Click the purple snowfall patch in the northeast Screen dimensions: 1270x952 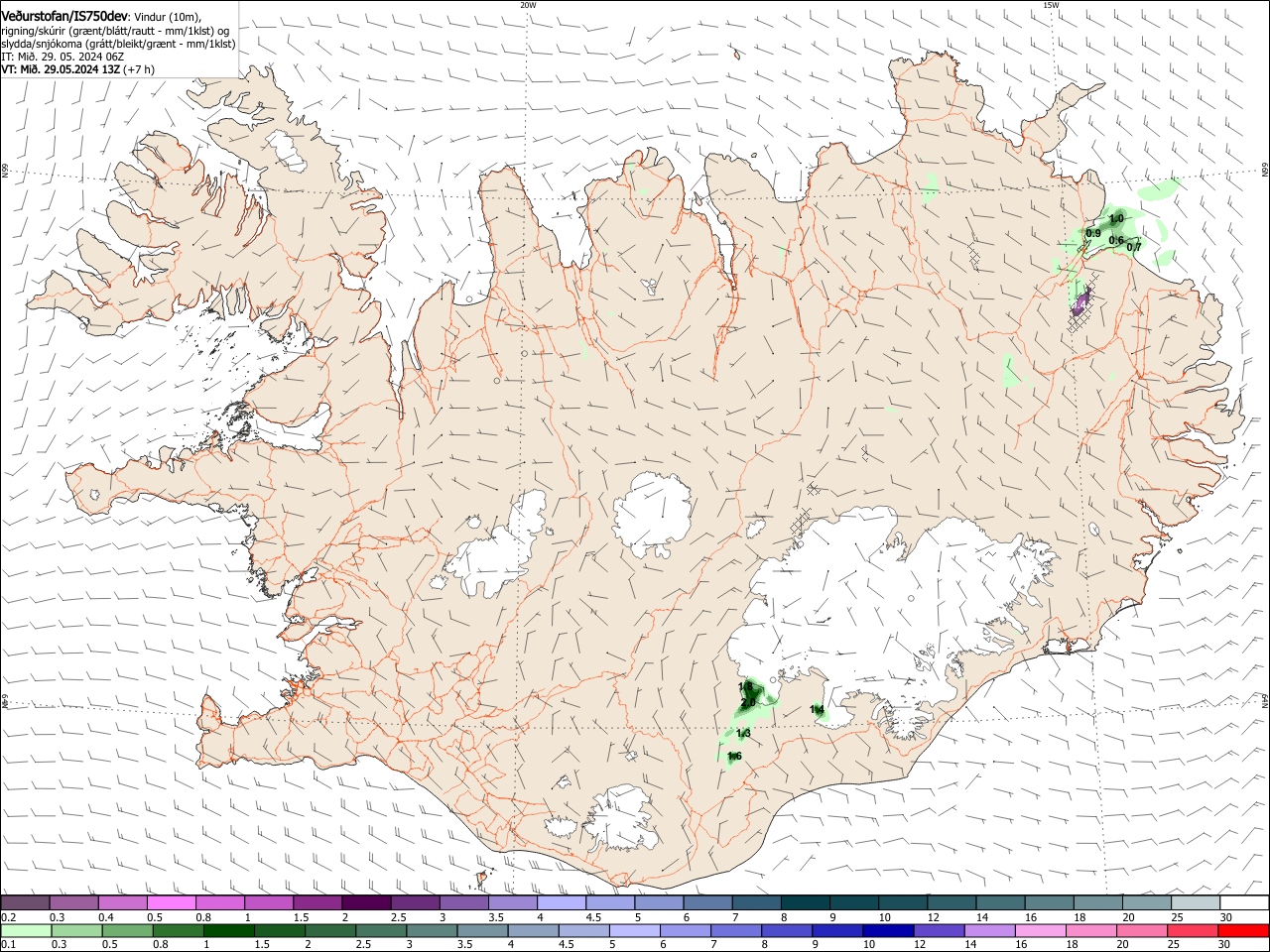tap(1080, 300)
